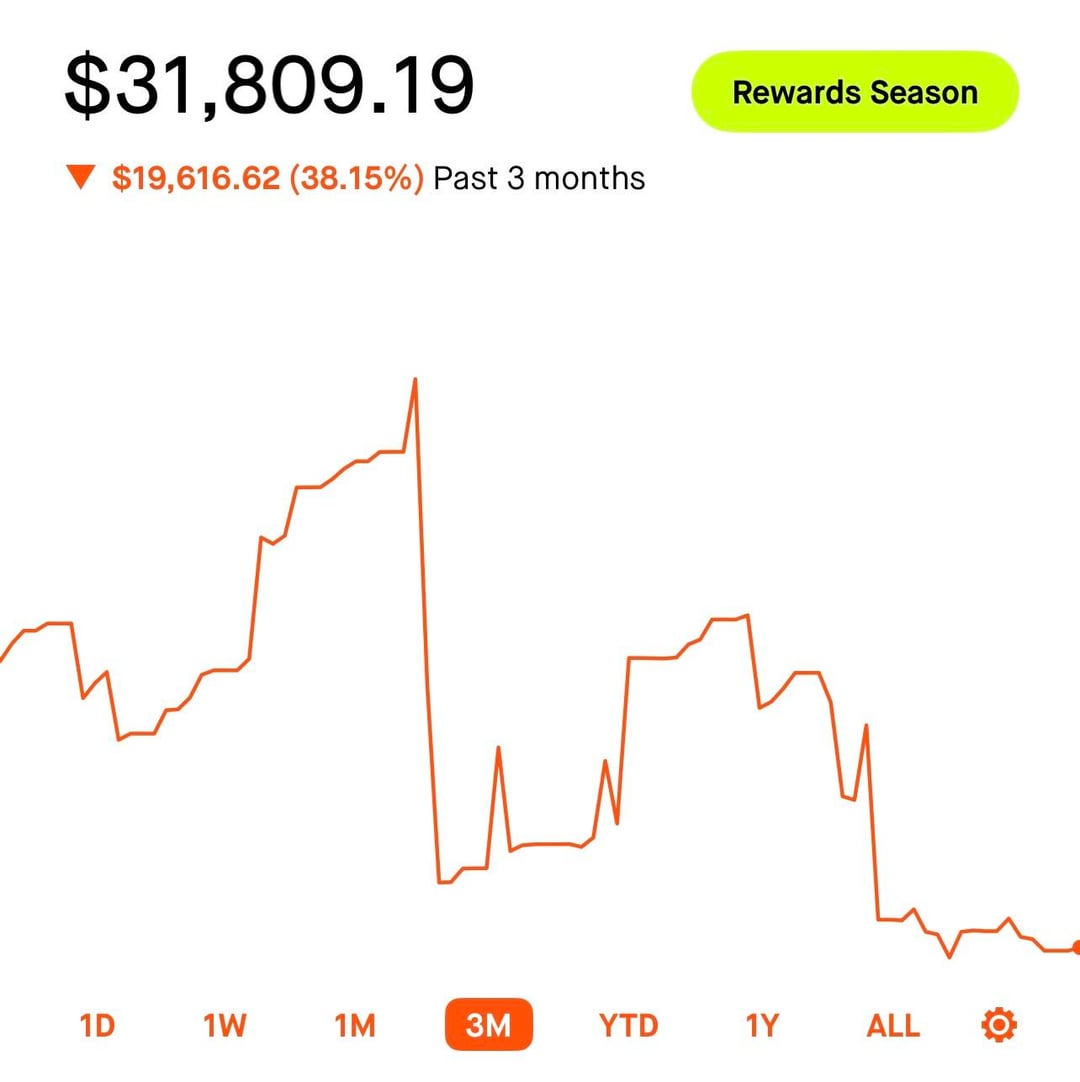The image size is (1080, 1082).
Task: Tap the "Past 3 months" label
Action: (x=539, y=179)
